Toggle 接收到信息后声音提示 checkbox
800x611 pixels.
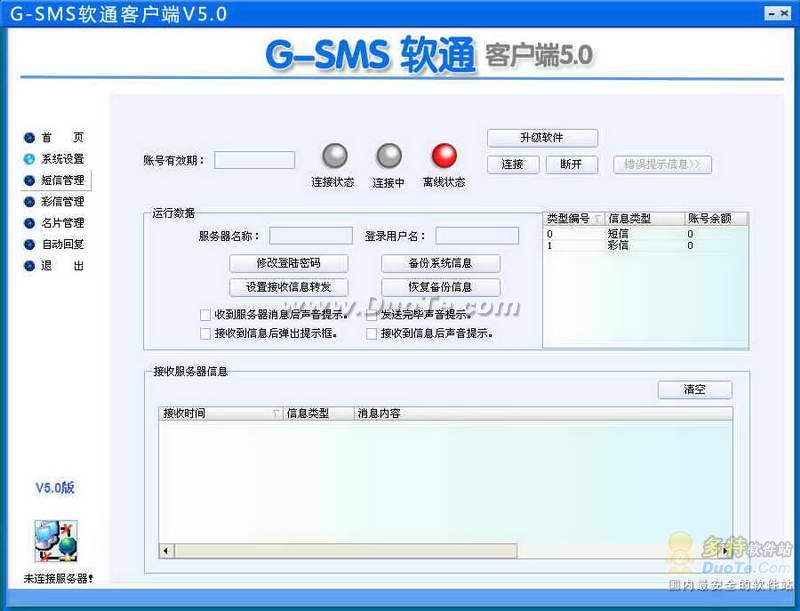[x=371, y=334]
